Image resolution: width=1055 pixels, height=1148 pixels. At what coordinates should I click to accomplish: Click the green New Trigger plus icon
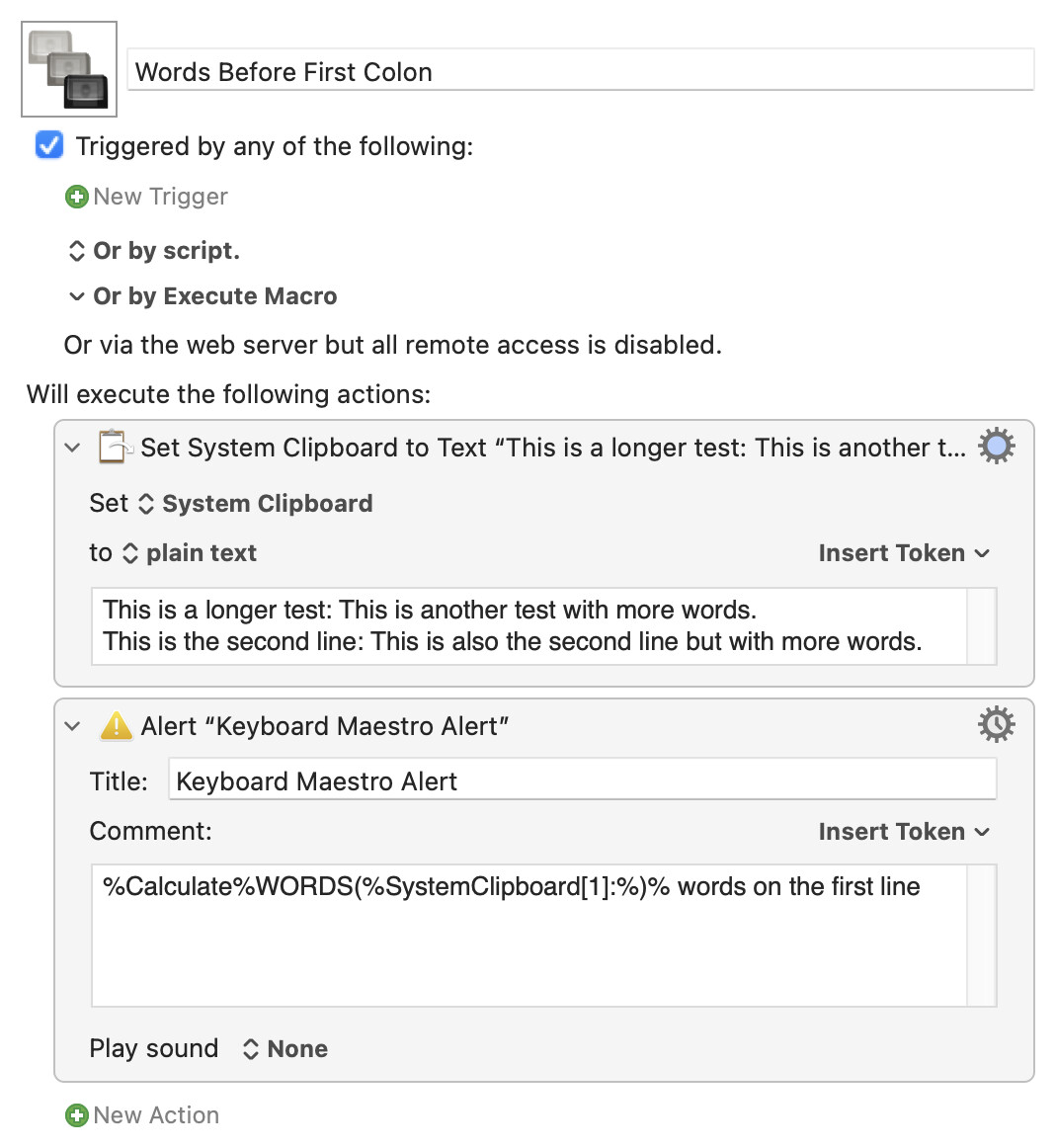[77, 197]
